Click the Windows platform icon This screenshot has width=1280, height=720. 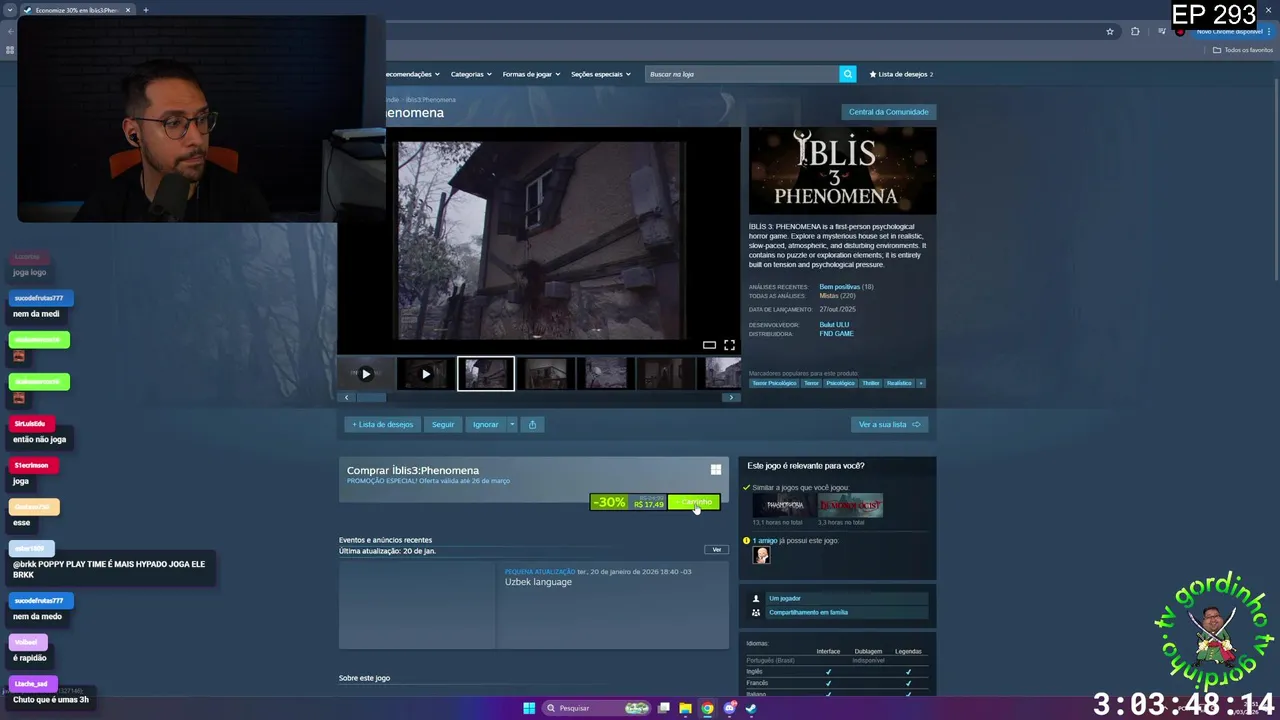click(x=716, y=469)
